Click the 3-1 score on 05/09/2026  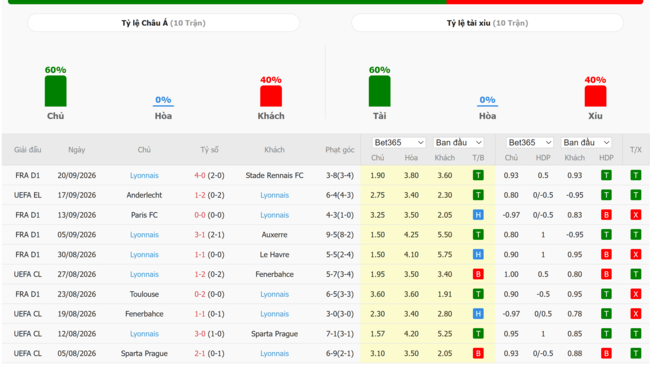click(x=200, y=235)
